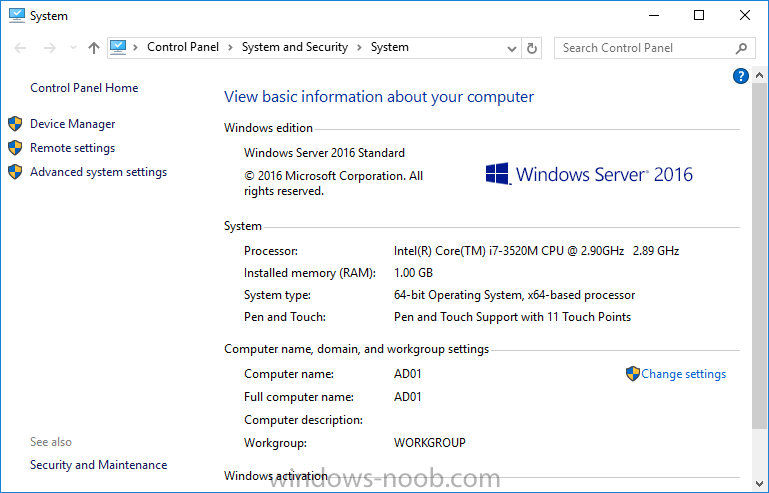Click the Windows Server 2016 Standard text
Image resolution: width=769 pixels, height=493 pixels.
(x=324, y=153)
